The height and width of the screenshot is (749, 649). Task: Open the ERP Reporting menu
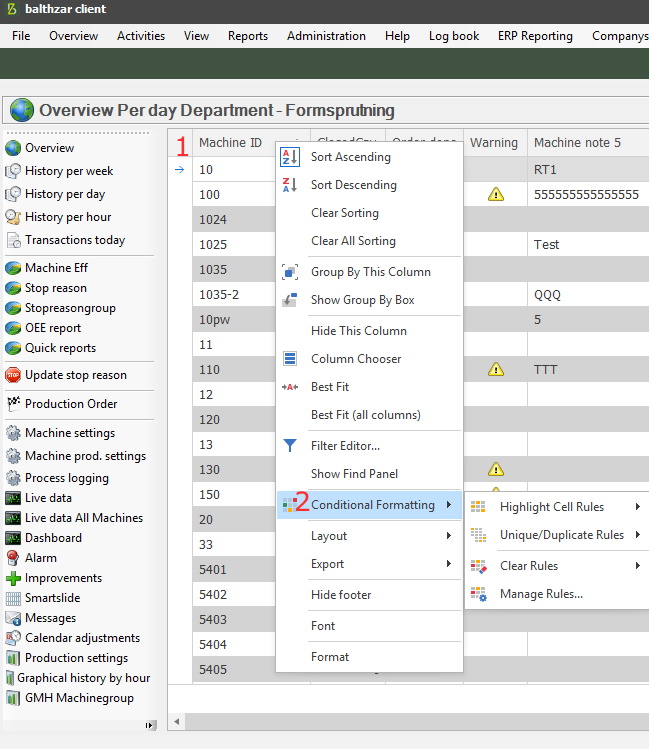coord(535,36)
